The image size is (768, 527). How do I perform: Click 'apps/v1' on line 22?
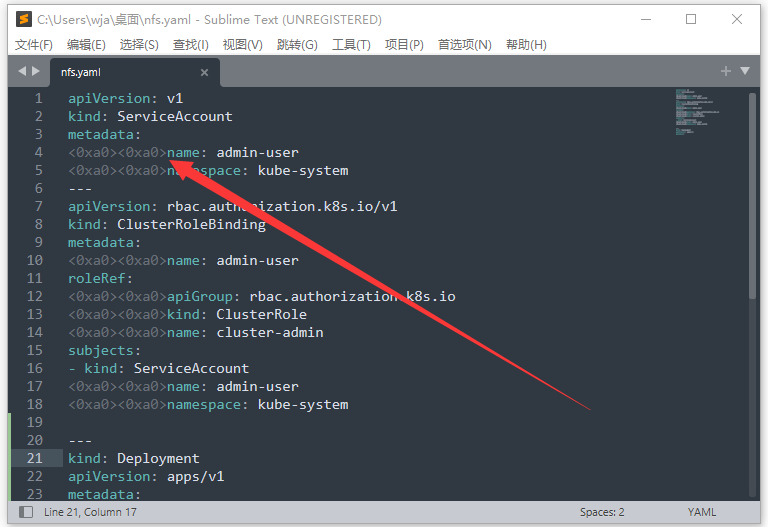[x=195, y=477]
